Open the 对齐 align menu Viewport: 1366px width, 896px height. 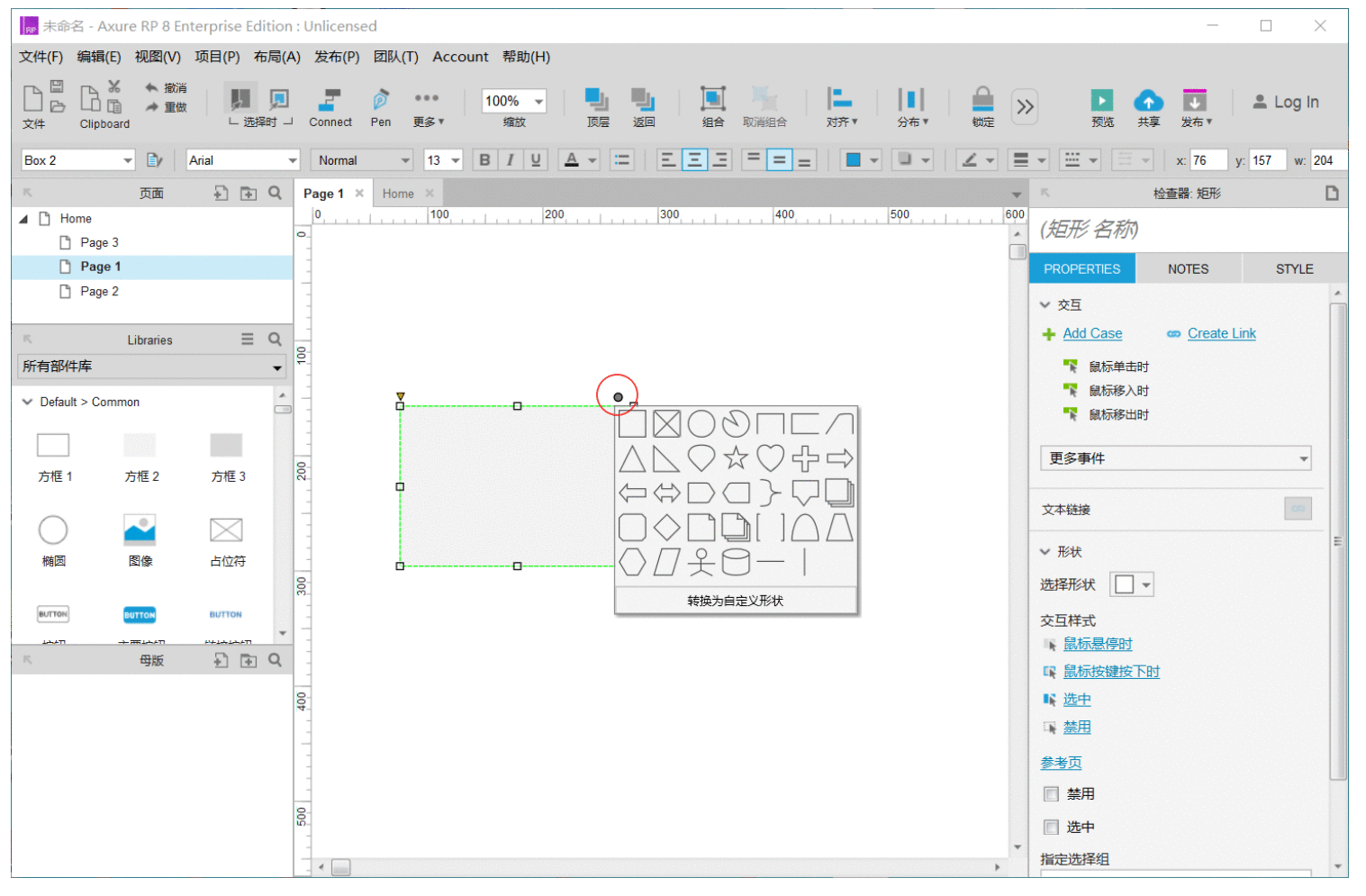(841, 108)
